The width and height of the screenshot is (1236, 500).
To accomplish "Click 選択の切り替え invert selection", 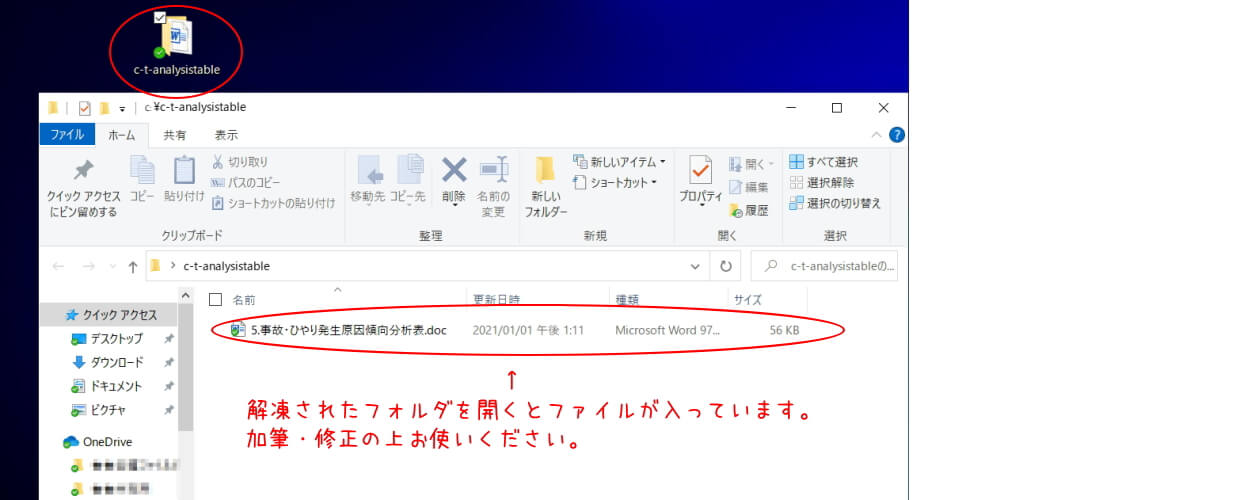I will pos(835,203).
